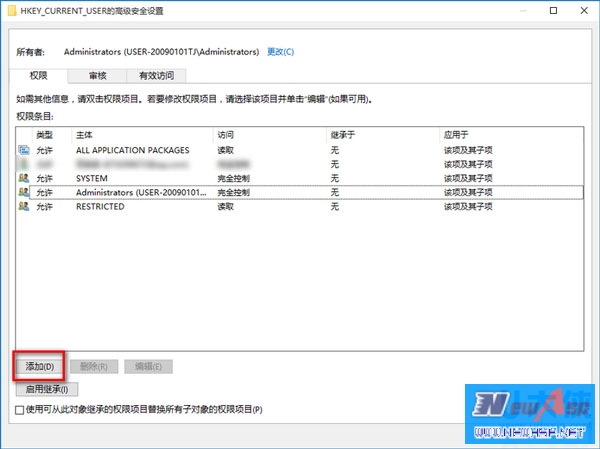Viewport: 600px width, 449px height.
Task: Click the 读取 access cell in the RESTRICTED row
Action: (x=225, y=207)
